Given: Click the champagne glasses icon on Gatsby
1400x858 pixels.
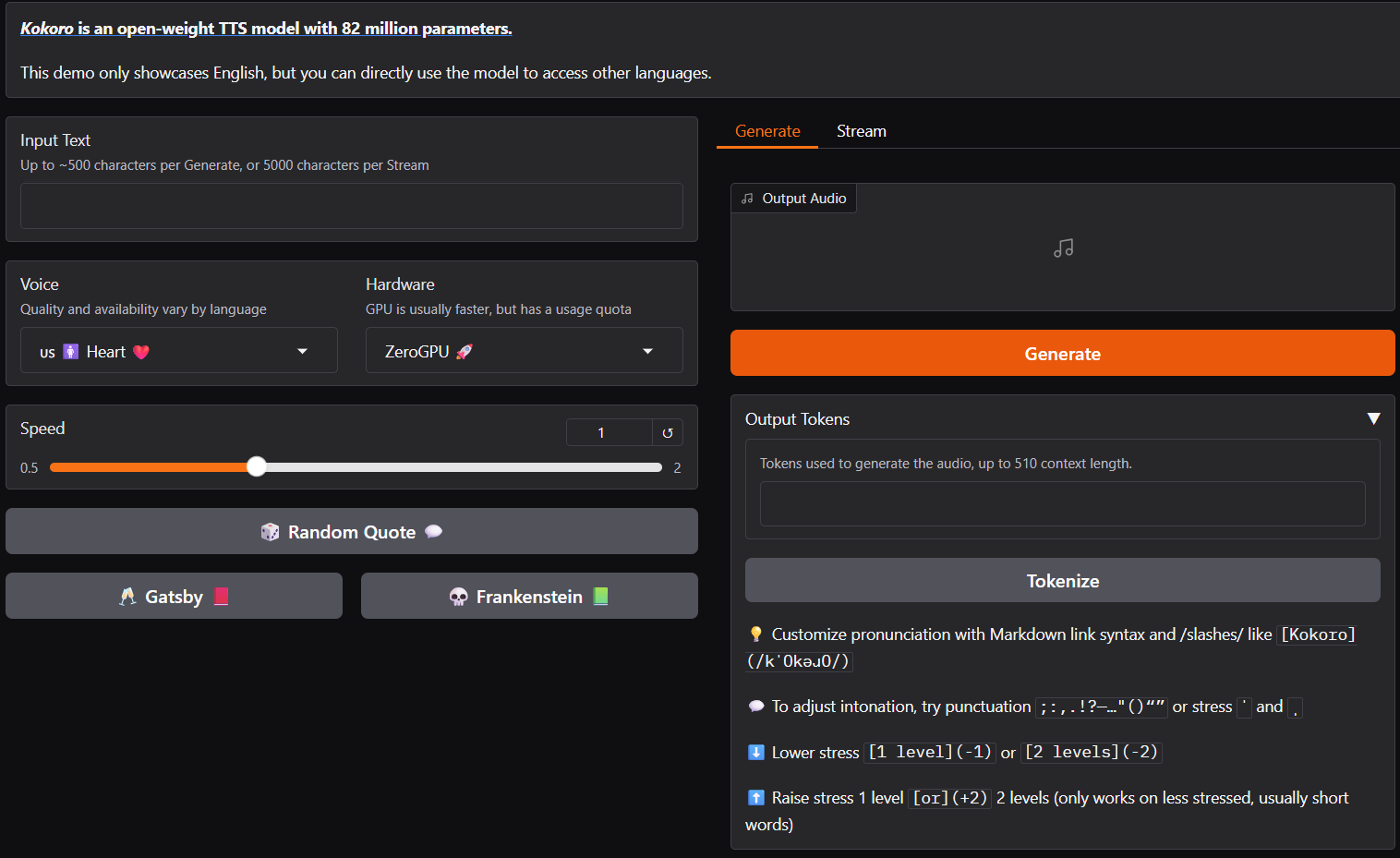Looking at the screenshot, I should 127,597.
